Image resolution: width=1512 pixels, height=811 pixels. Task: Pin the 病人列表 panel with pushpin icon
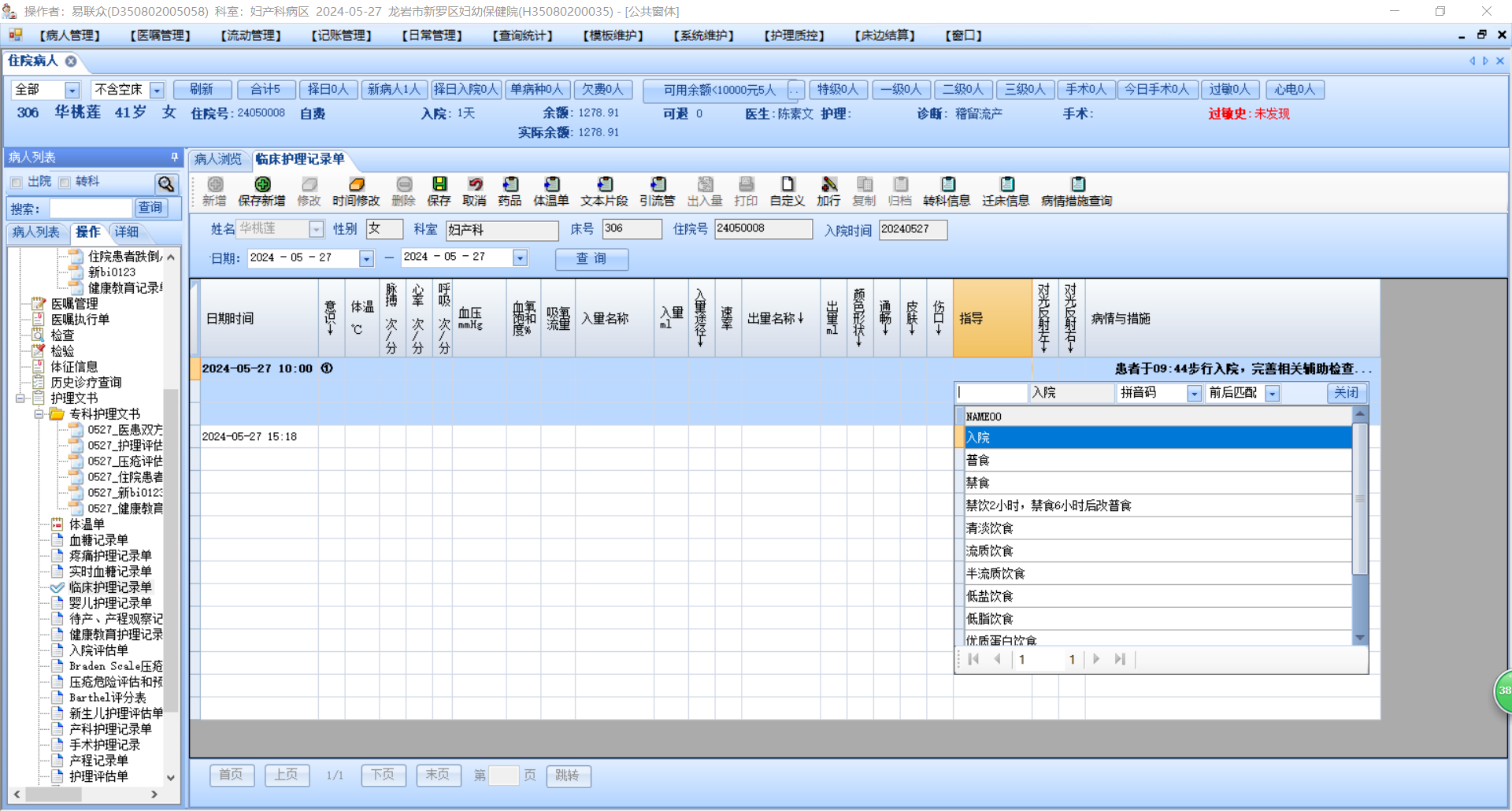pos(175,157)
